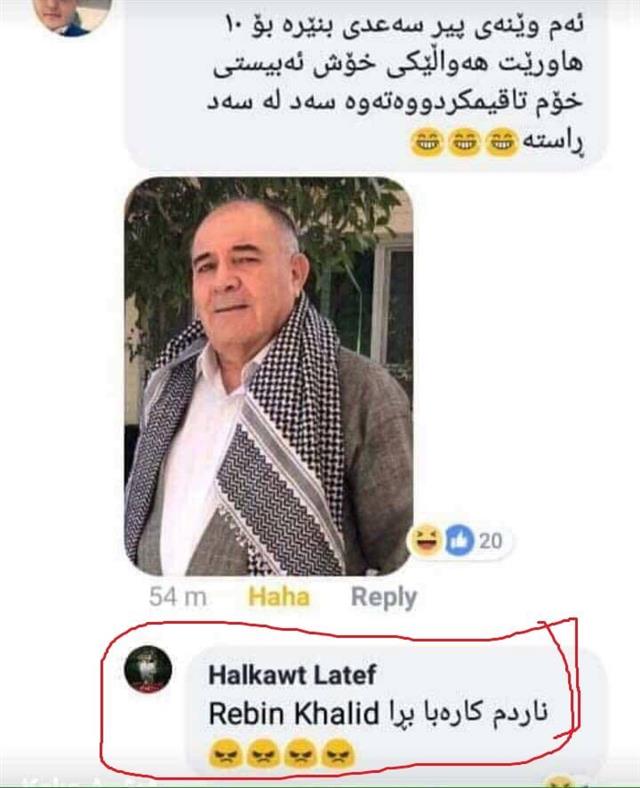Image resolution: width=640 pixels, height=788 pixels.
Task: Click the third angry emoji from the left
Action: [x=299, y=753]
